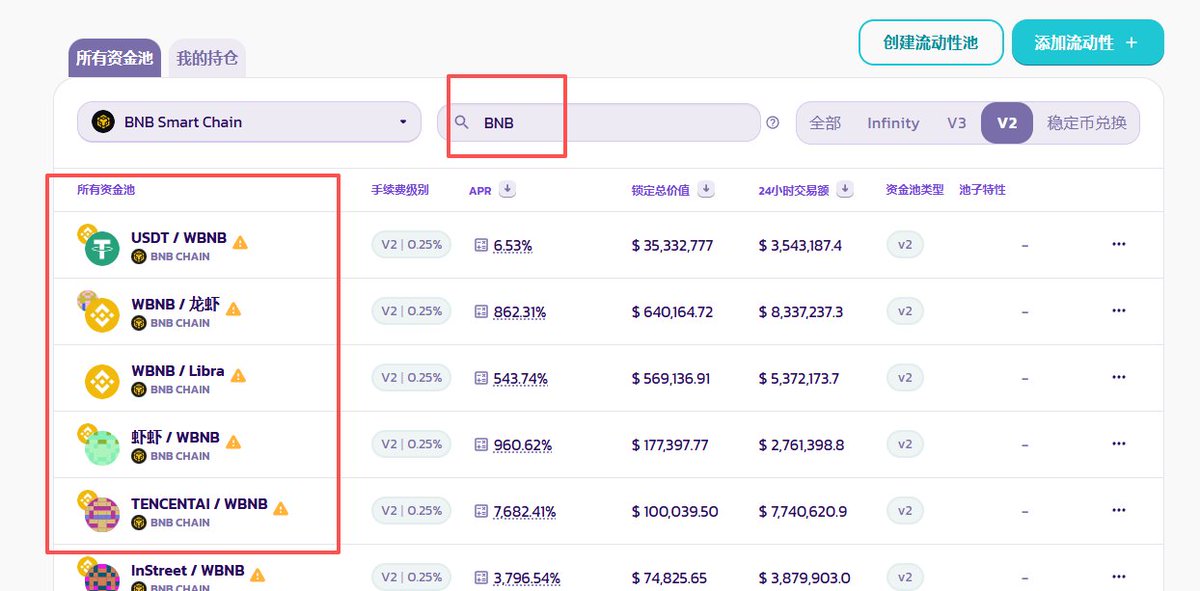
Task: Click warning icon next to WBNB / 龙虾
Action: pyautogui.click(x=233, y=308)
